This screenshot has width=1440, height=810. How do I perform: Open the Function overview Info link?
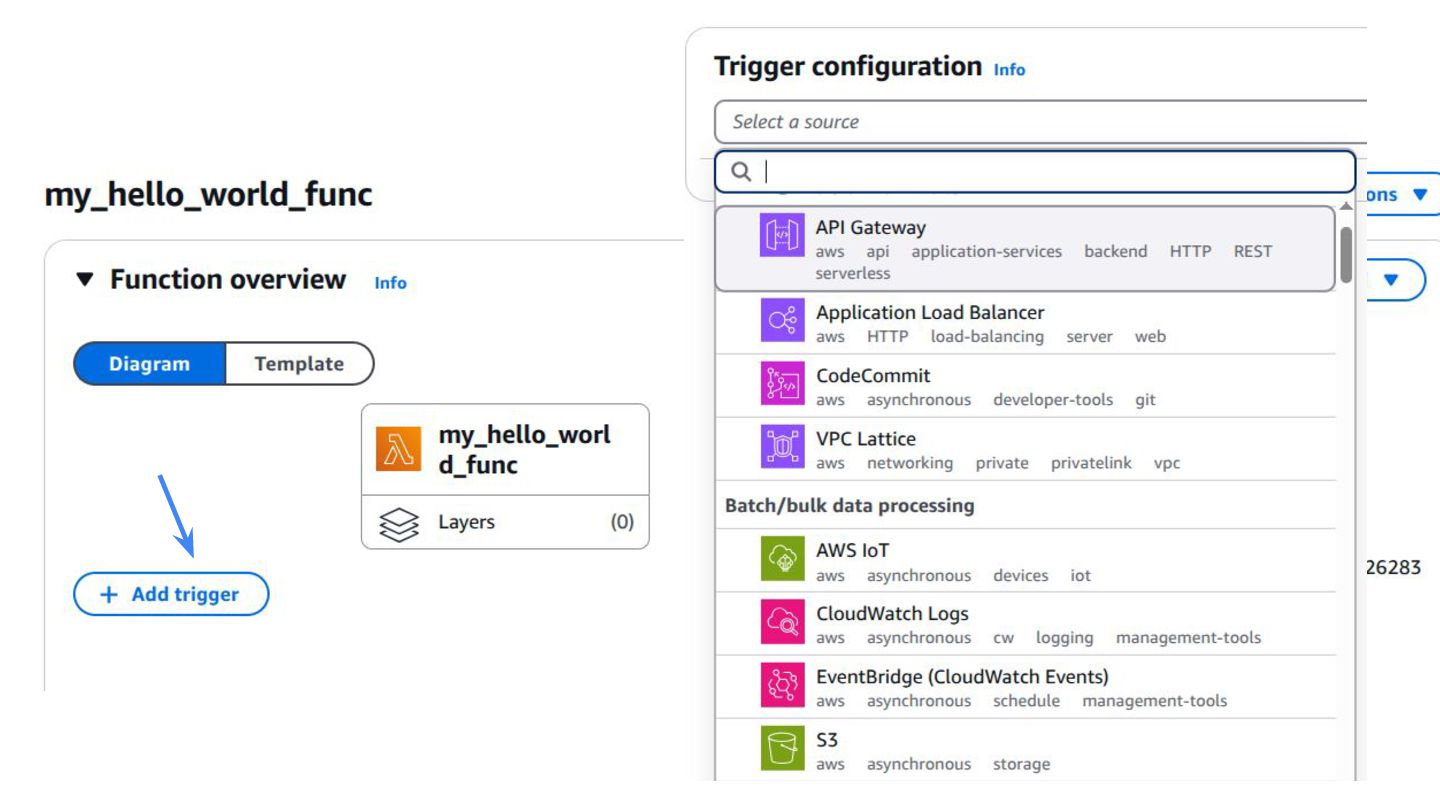[x=390, y=283]
